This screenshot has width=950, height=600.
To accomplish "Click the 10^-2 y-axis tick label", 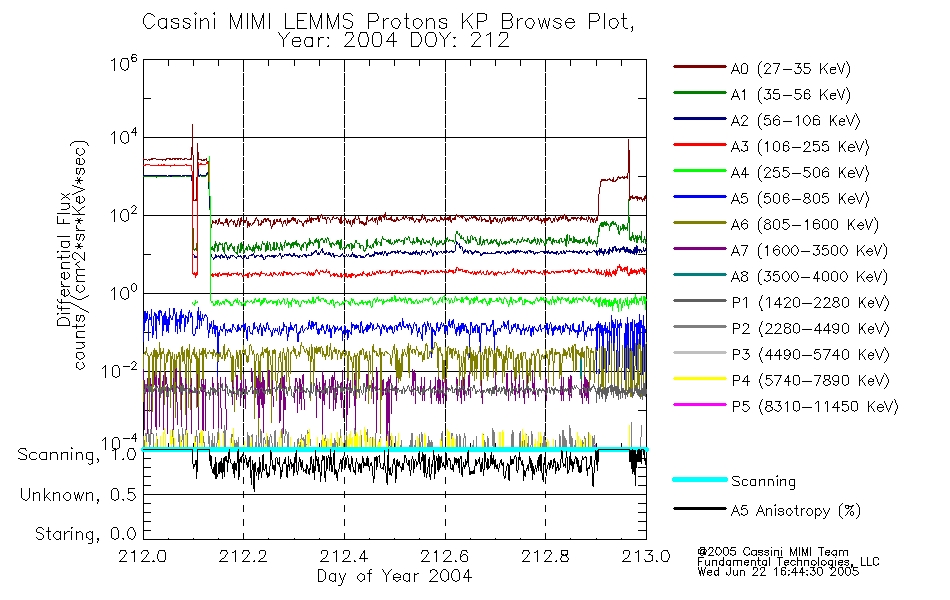I will [120, 370].
